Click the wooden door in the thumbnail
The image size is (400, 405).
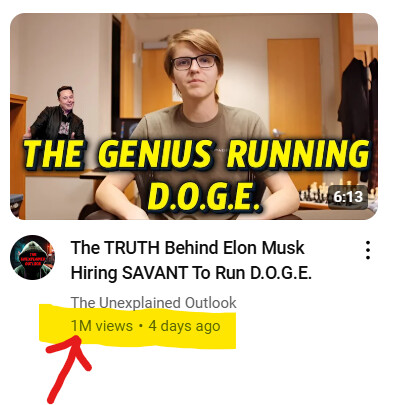(294, 90)
